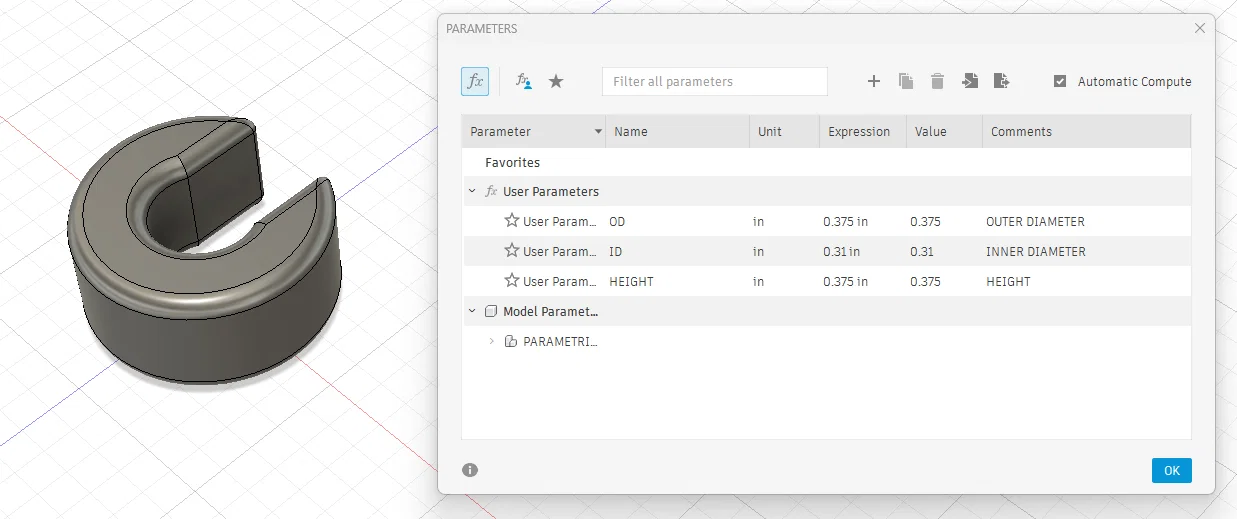Click the Comments column header
The image size is (1237, 519).
[x=1087, y=131]
